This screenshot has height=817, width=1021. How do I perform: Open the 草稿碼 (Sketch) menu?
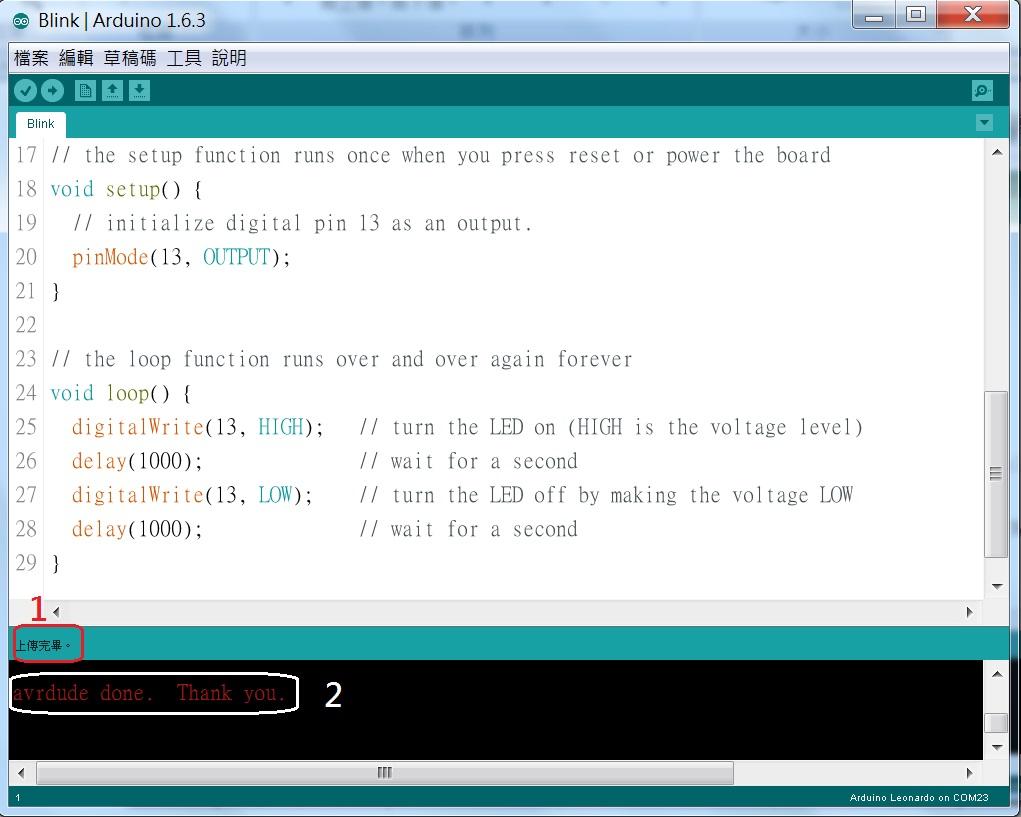[130, 58]
